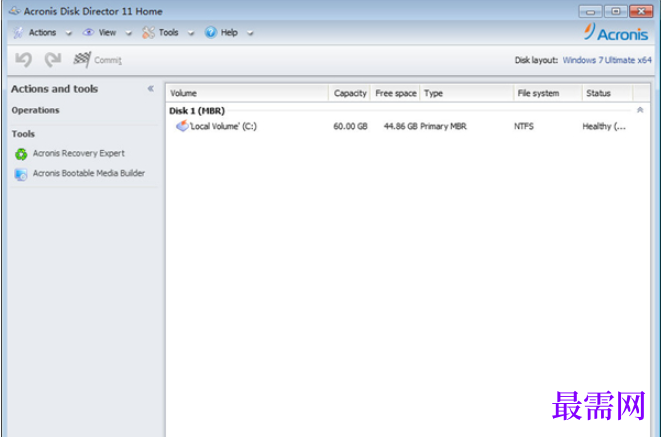Screen dimensions: 664x437
Task: Click the Redo arrow icon
Action: pyautogui.click(x=53, y=60)
